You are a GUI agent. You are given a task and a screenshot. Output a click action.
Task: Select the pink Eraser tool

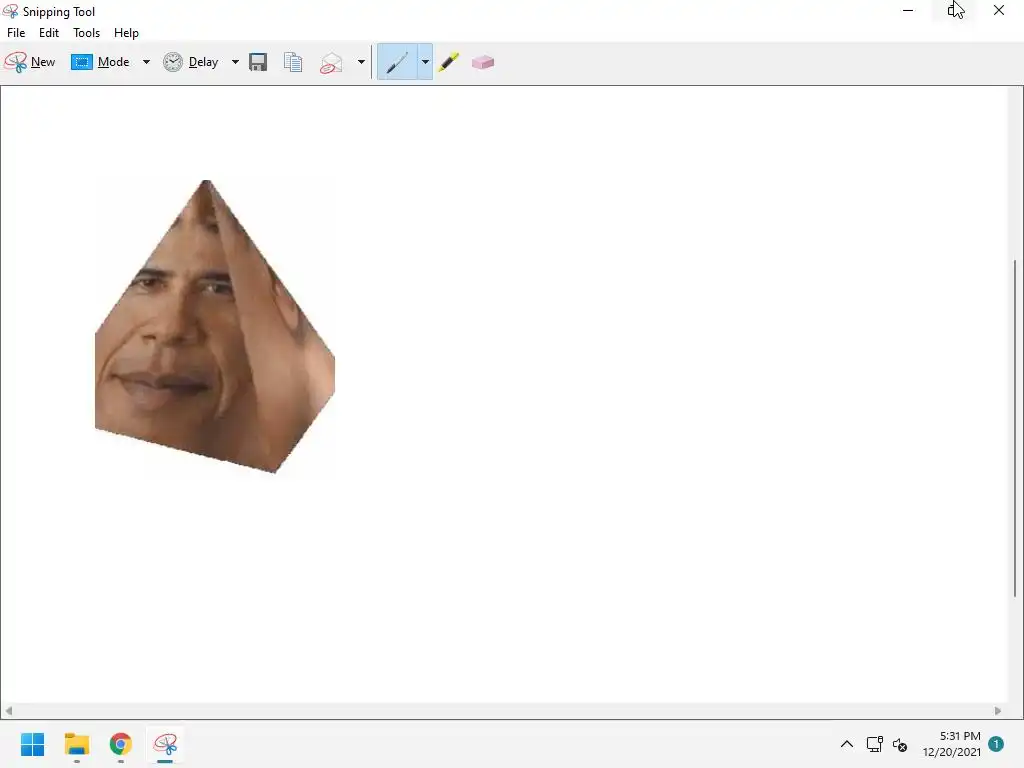[x=483, y=62]
